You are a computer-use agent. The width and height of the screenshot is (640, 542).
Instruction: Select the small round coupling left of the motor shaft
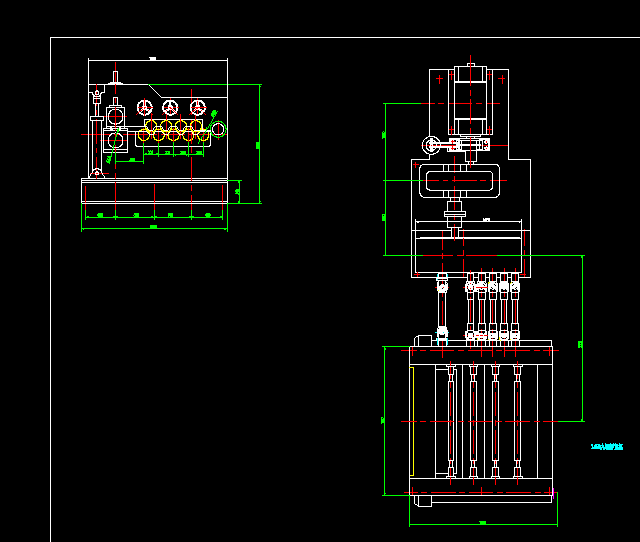[431, 145]
